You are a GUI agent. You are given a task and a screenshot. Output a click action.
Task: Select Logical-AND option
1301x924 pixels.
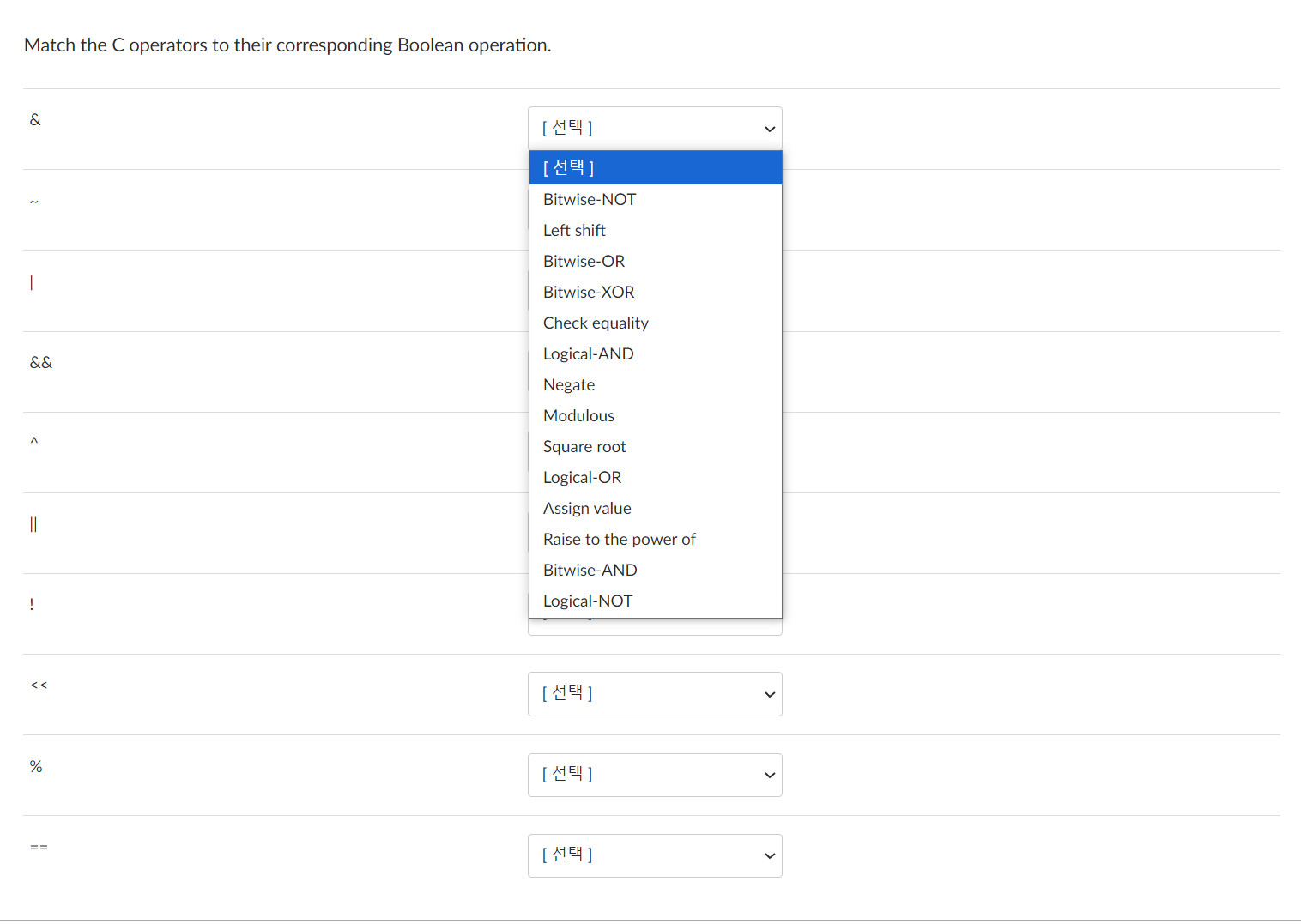(656, 353)
